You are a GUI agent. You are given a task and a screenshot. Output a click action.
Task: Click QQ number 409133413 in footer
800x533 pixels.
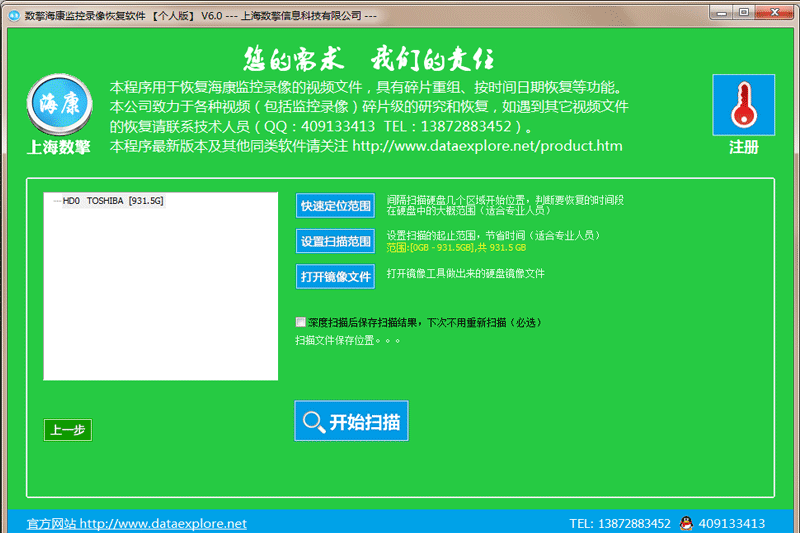732,524
